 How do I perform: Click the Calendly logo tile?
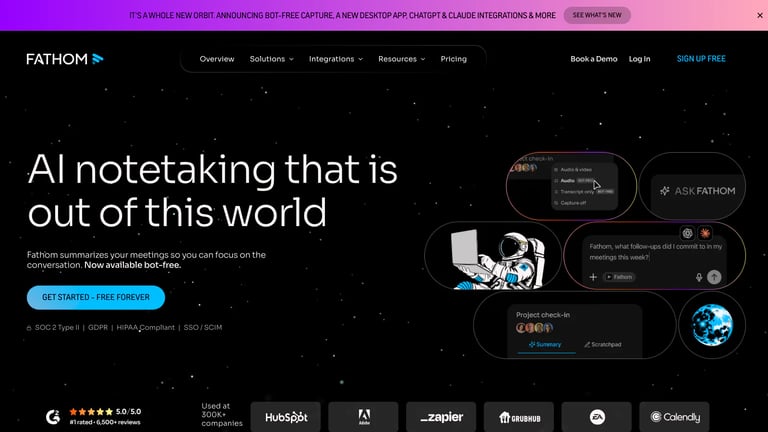[674, 417]
